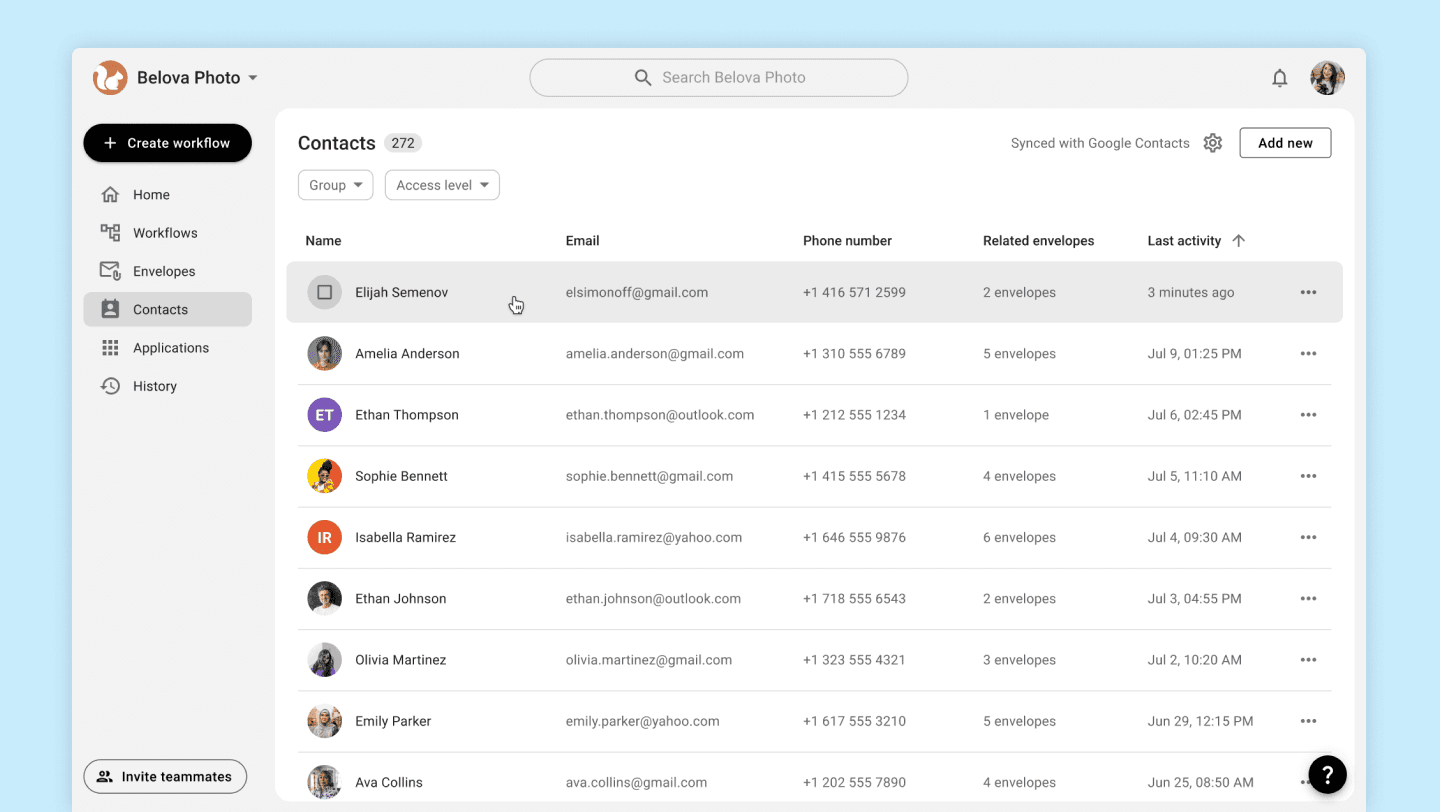Open more options for Sophie Bennett
Viewport: 1440px width, 812px height.
(1308, 476)
